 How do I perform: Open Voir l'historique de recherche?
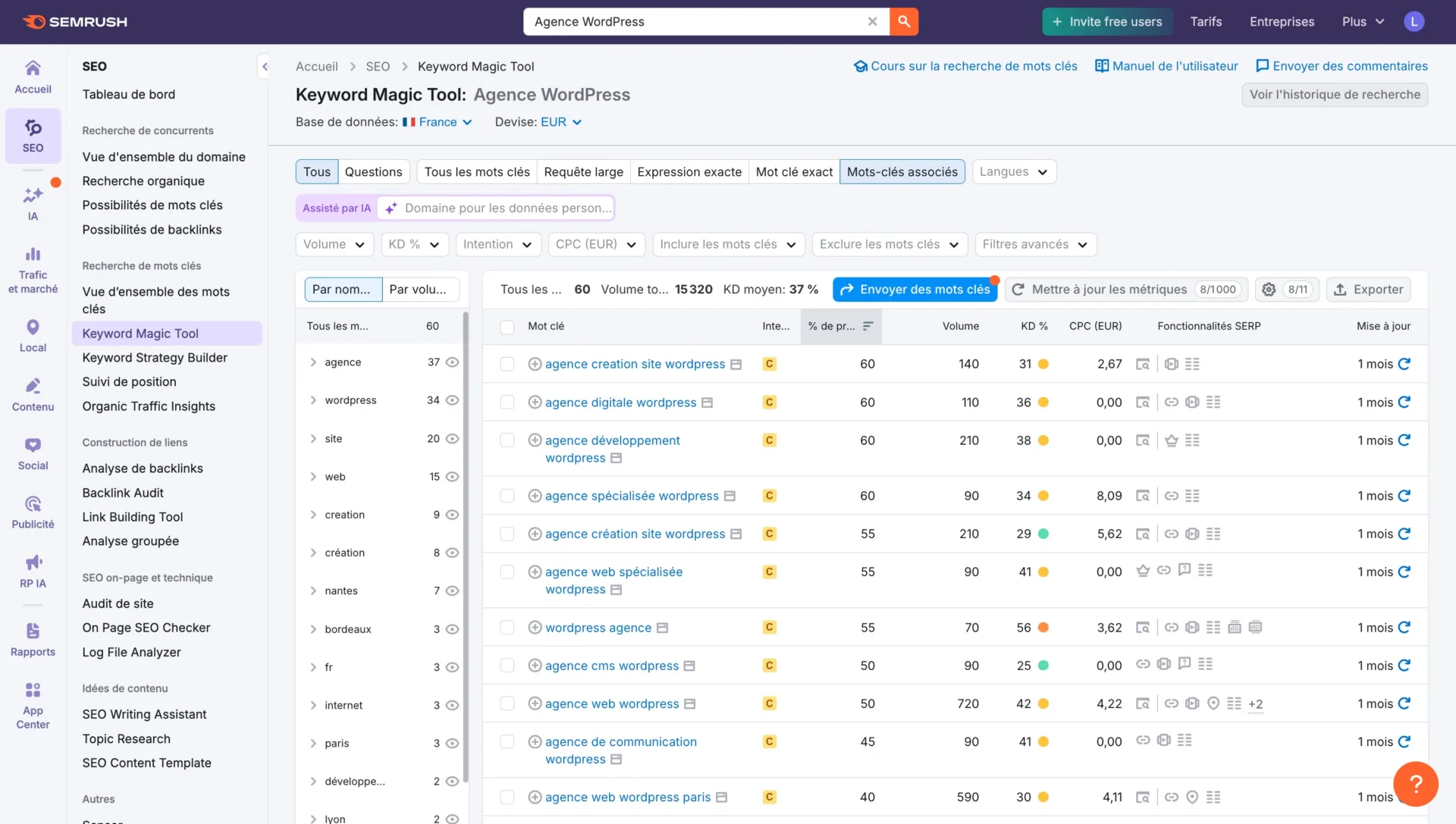1335,94
